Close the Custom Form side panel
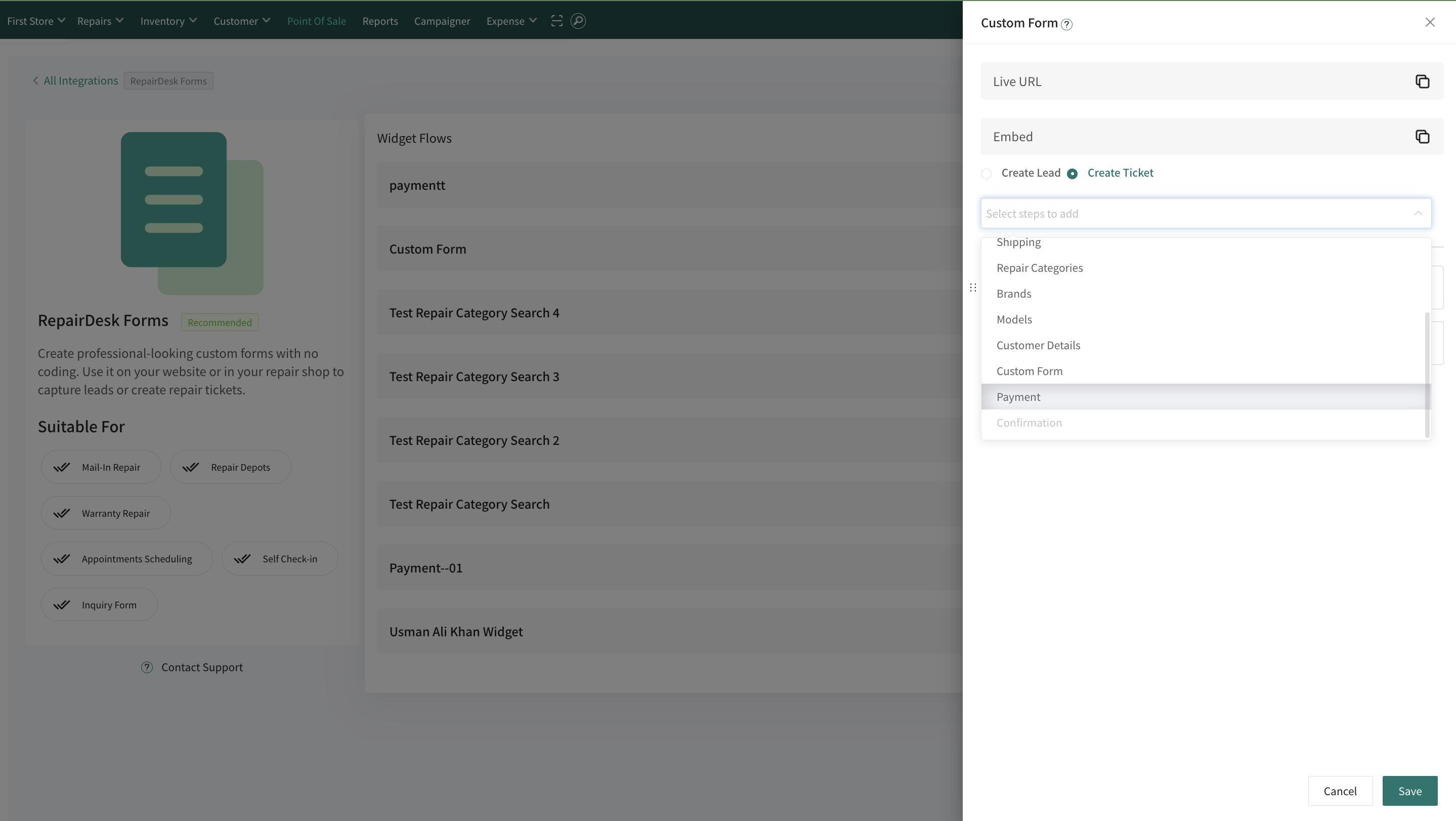The height and width of the screenshot is (821, 1456). coord(1430,22)
